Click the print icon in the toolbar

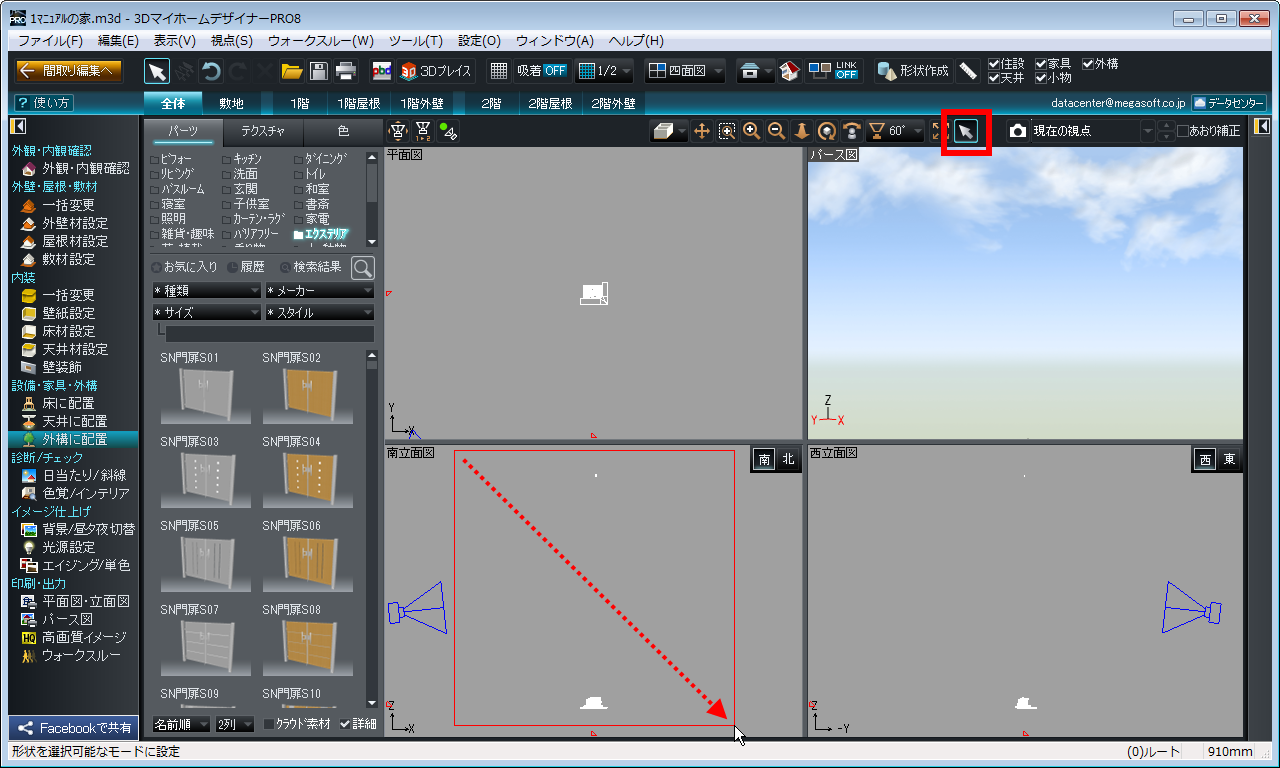coord(345,71)
